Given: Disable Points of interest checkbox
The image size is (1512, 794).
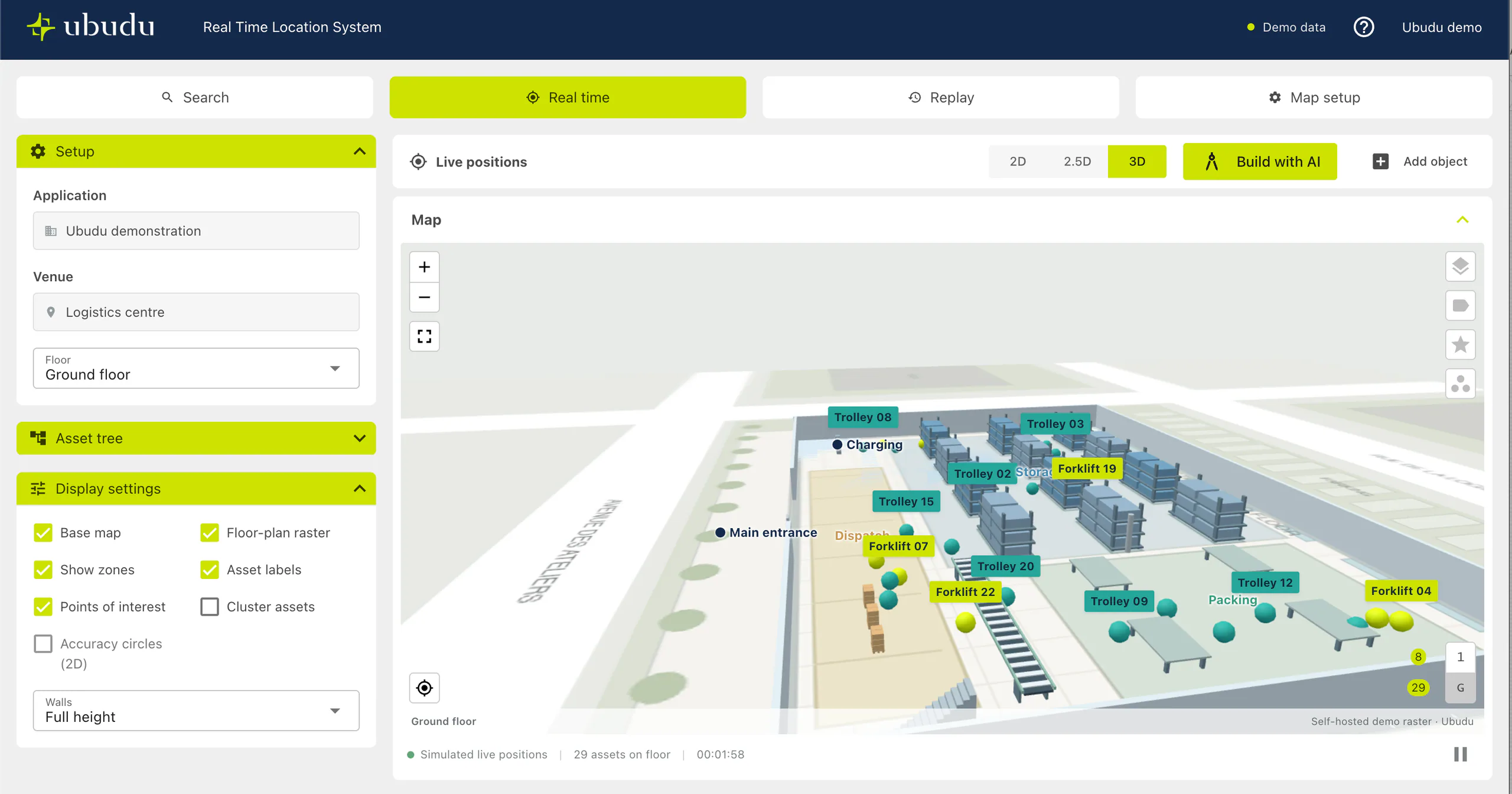Looking at the screenshot, I should (x=43, y=607).
